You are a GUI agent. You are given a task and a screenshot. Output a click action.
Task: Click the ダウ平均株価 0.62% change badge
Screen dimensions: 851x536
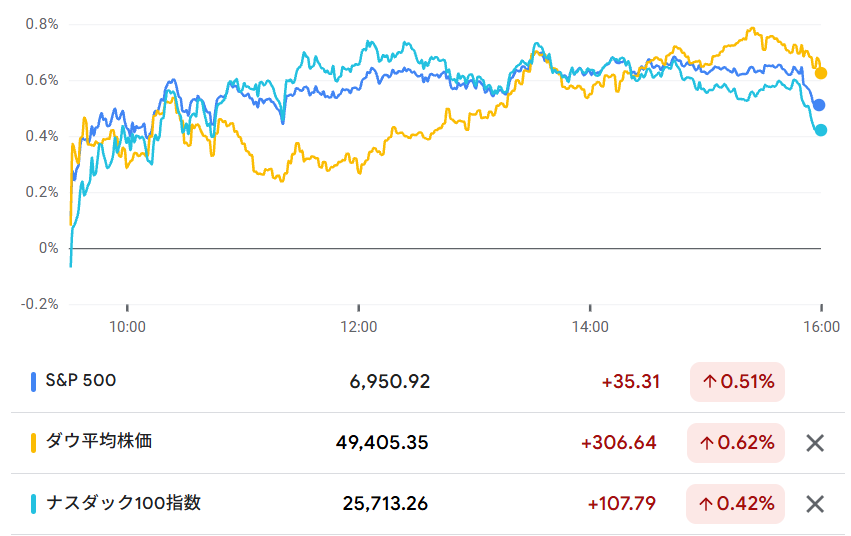tap(737, 443)
